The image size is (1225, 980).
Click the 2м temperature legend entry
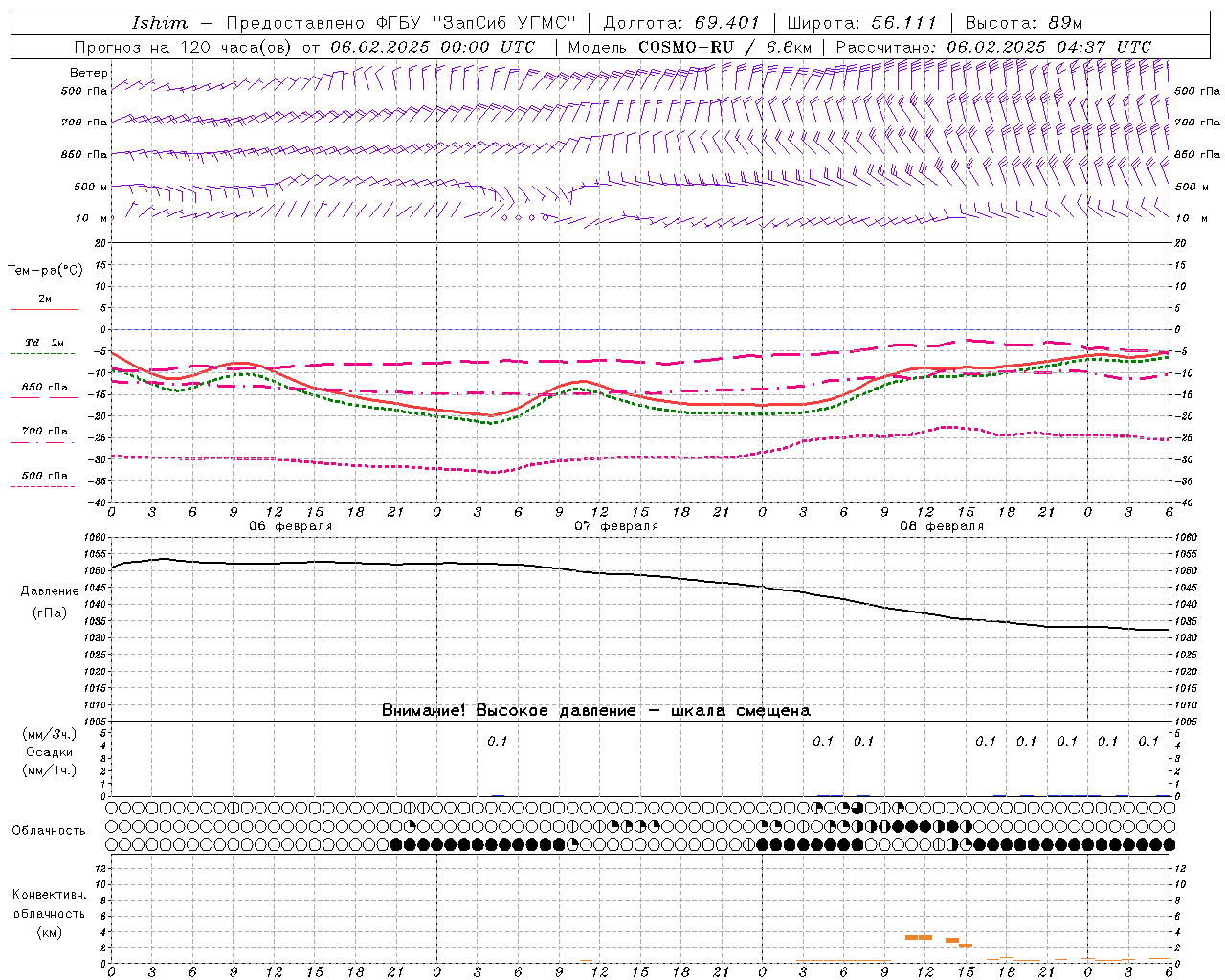45,300
